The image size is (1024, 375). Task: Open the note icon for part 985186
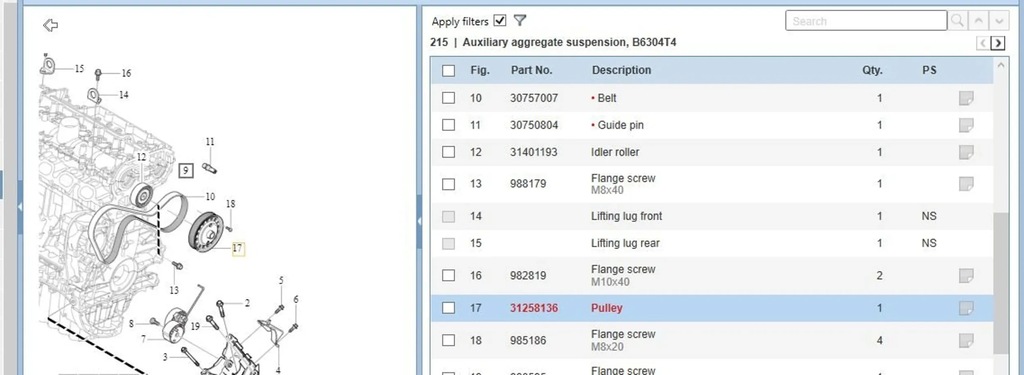click(x=966, y=340)
